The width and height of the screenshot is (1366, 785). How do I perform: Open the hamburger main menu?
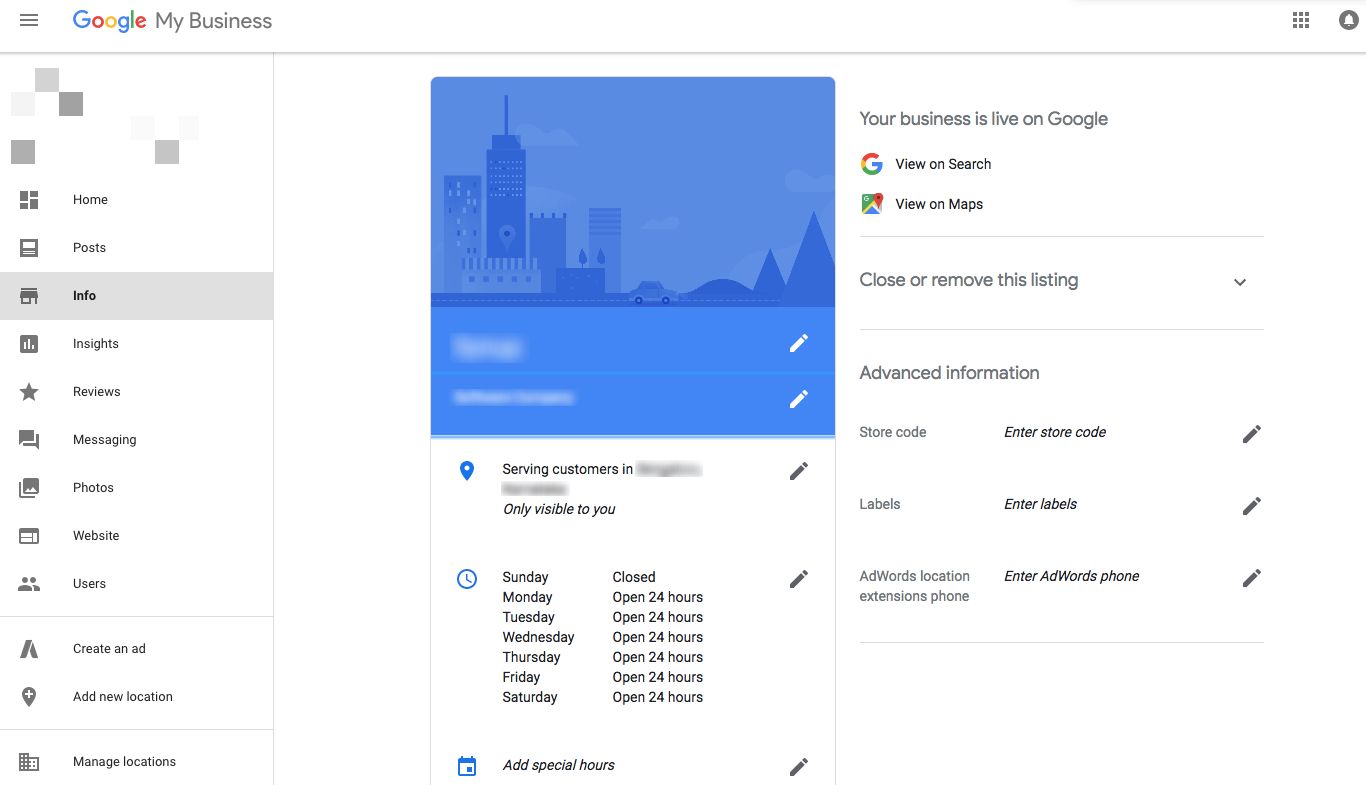29,20
